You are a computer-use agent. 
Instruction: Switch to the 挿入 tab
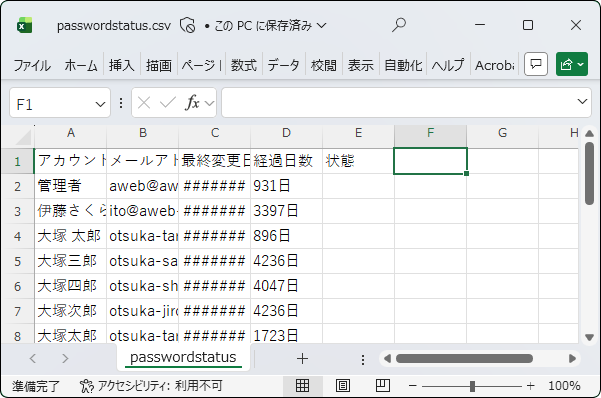pos(122,65)
